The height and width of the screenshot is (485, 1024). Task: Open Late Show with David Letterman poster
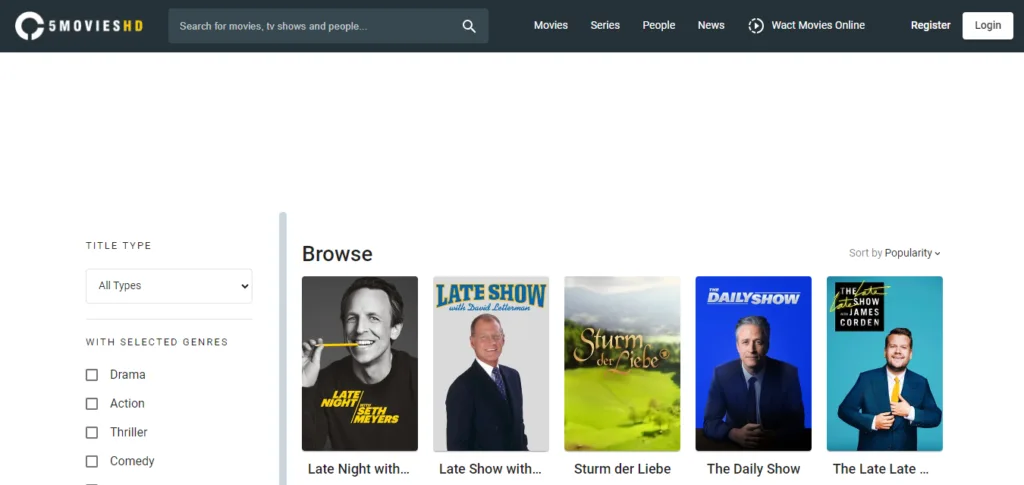(491, 364)
